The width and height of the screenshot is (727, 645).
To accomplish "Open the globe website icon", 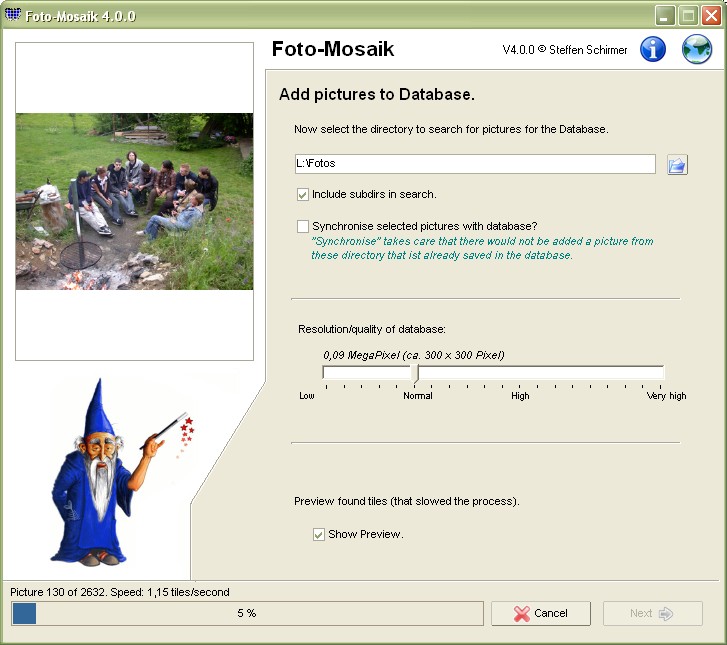I will [697, 49].
